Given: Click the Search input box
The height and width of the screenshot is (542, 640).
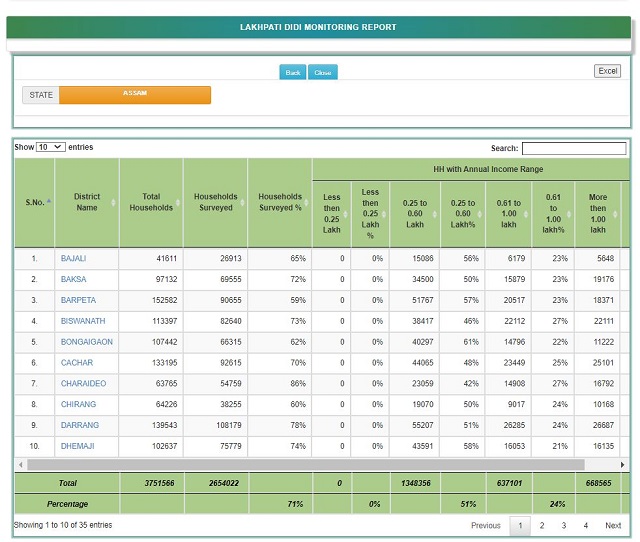Looking at the screenshot, I should [x=573, y=149].
